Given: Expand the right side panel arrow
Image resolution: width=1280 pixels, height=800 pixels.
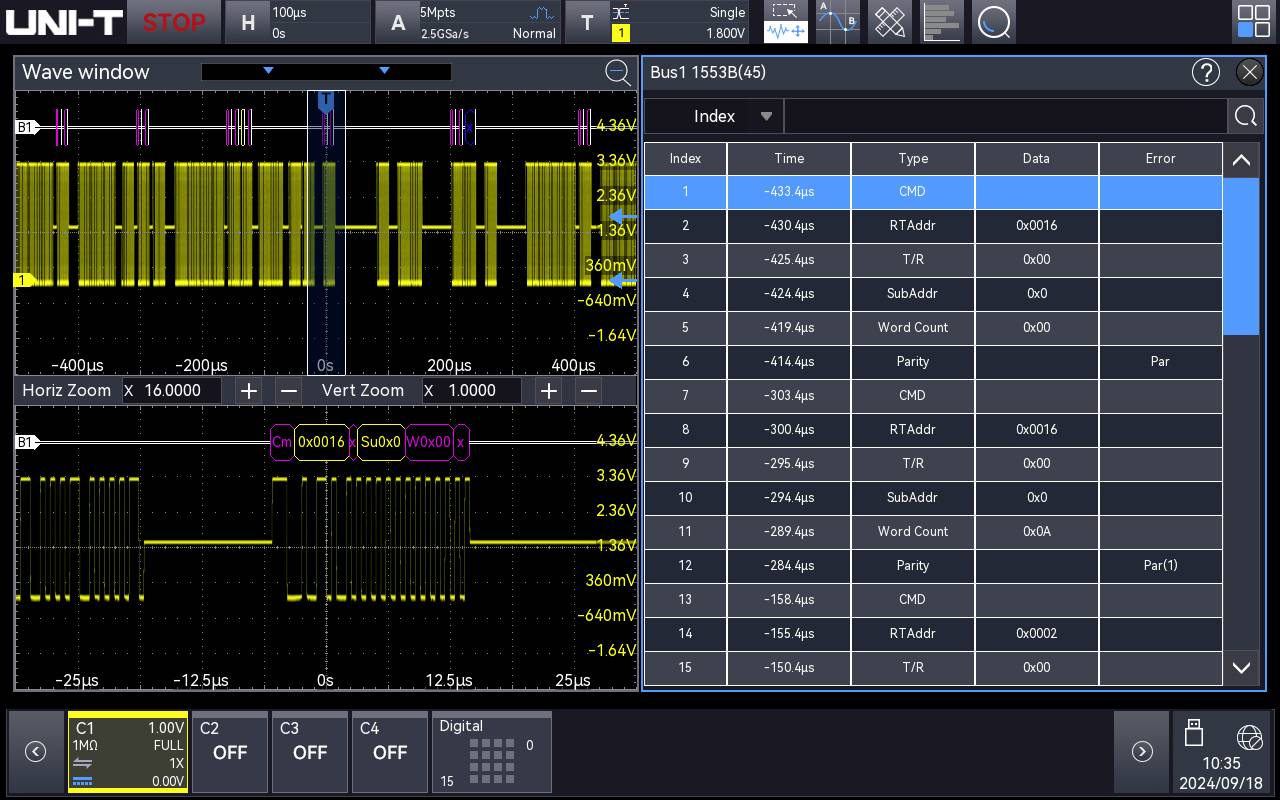Looking at the screenshot, I should click(x=1142, y=751).
